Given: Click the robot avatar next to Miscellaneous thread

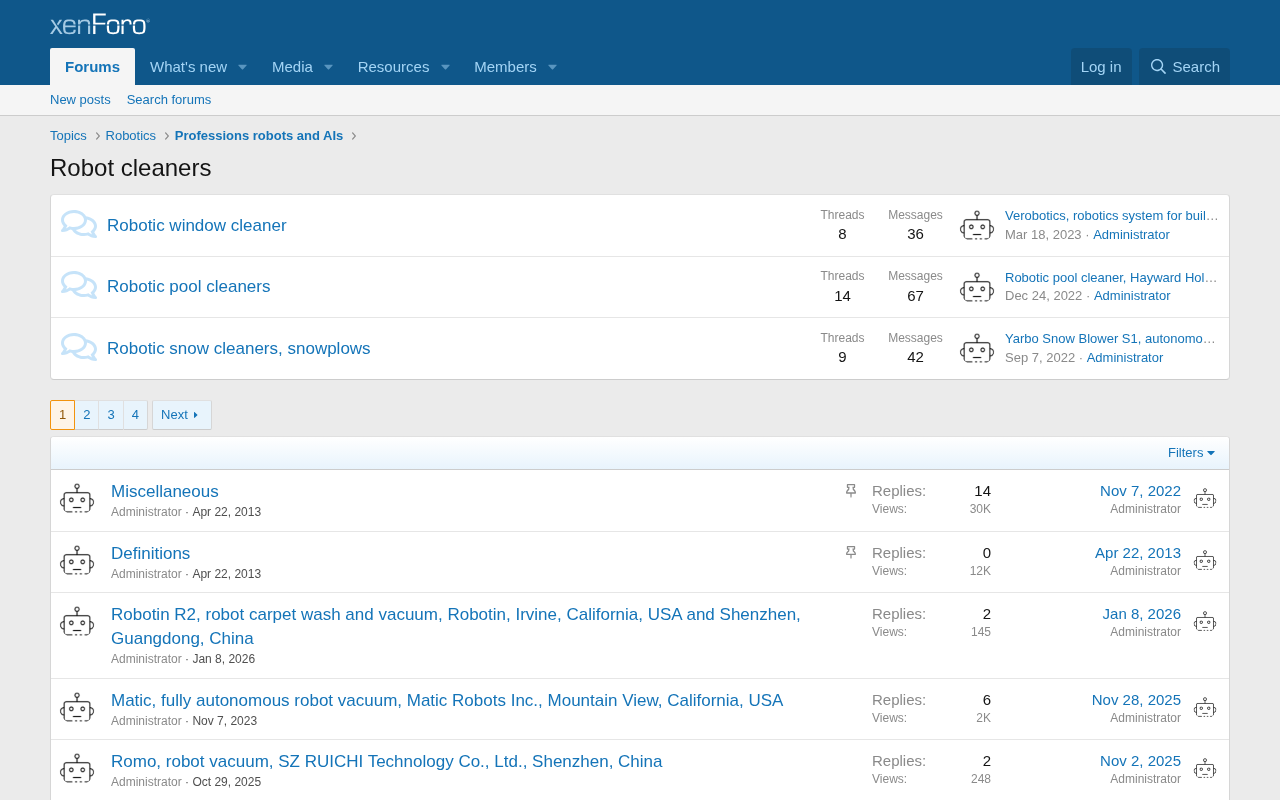Looking at the screenshot, I should (x=77, y=500).
